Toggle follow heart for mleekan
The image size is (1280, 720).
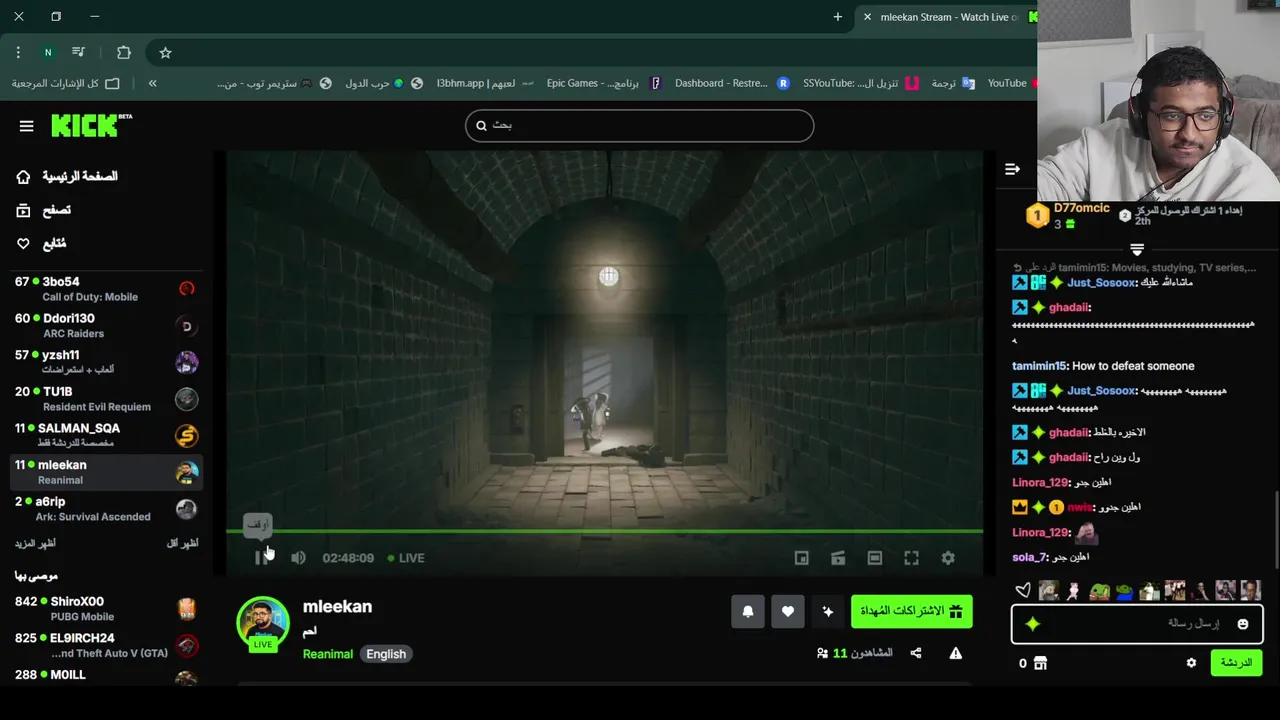pos(788,611)
